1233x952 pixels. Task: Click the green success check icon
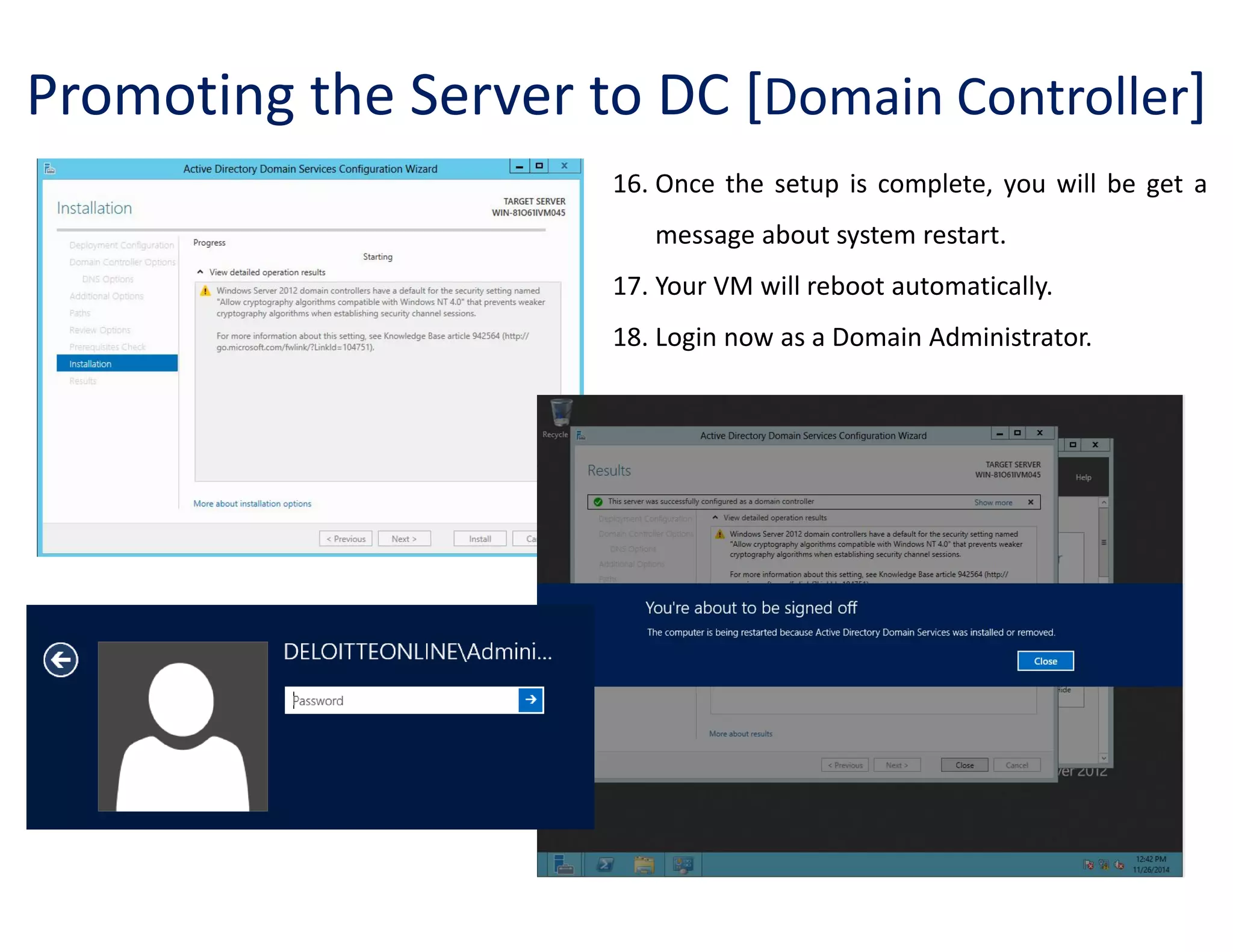(x=598, y=502)
